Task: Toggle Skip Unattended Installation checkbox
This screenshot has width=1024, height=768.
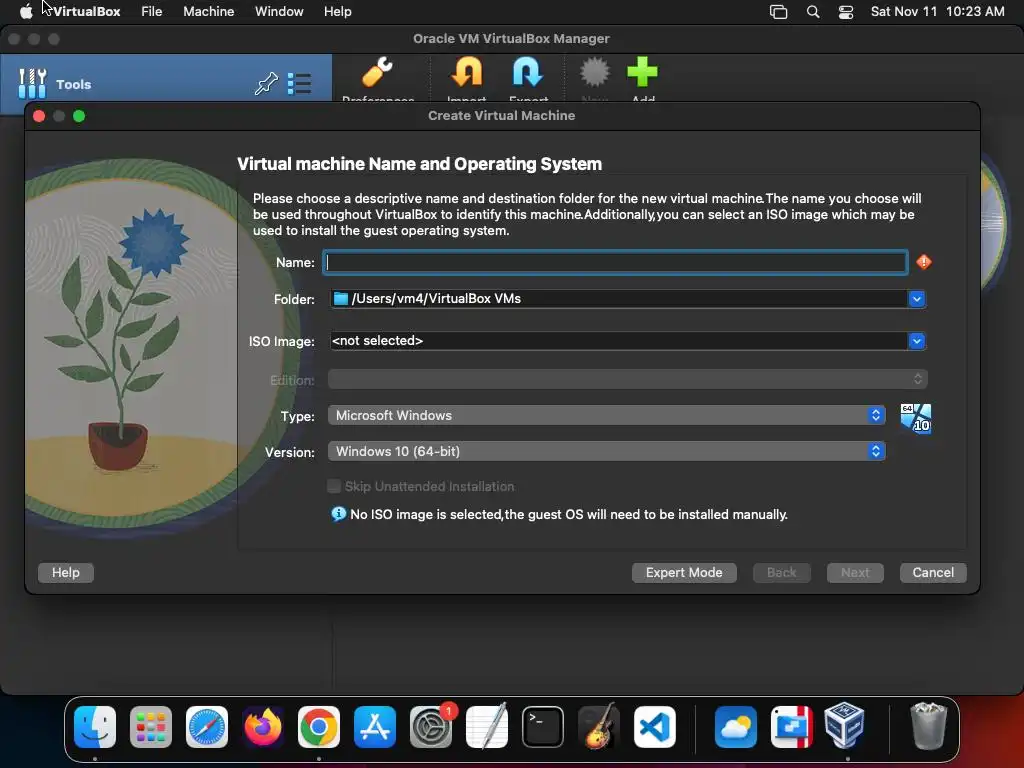Action: point(334,486)
